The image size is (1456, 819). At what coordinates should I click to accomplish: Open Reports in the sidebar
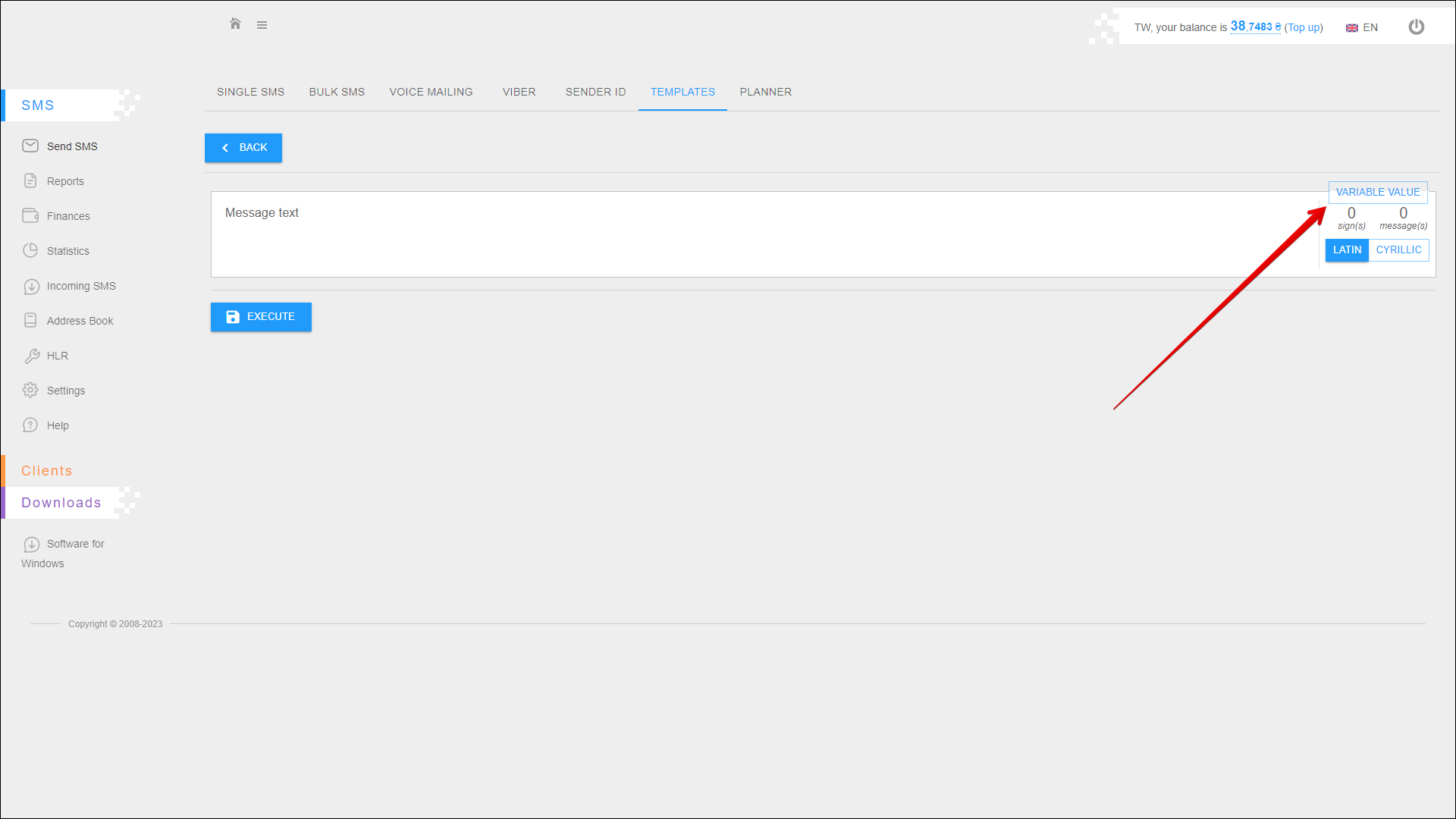click(65, 181)
